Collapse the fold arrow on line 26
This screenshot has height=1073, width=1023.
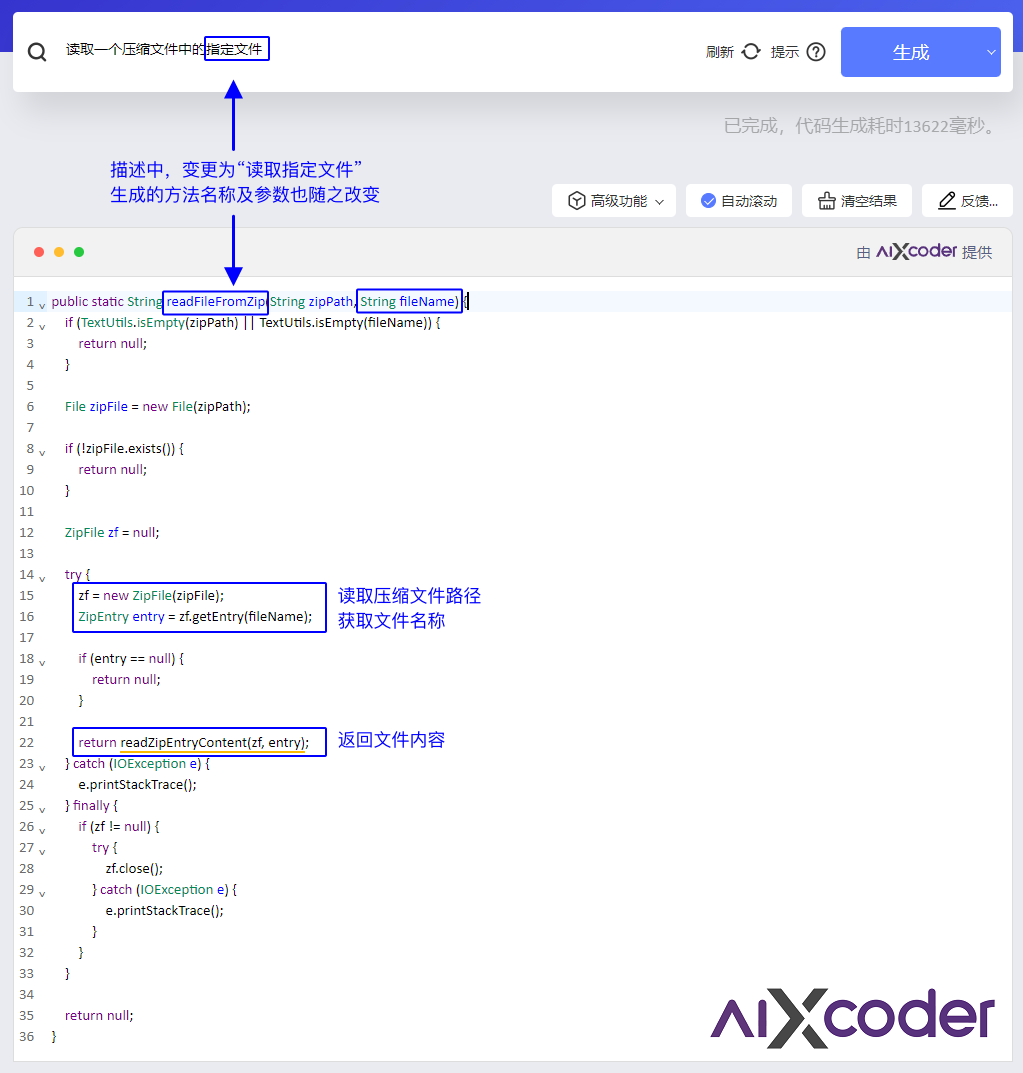click(x=42, y=830)
